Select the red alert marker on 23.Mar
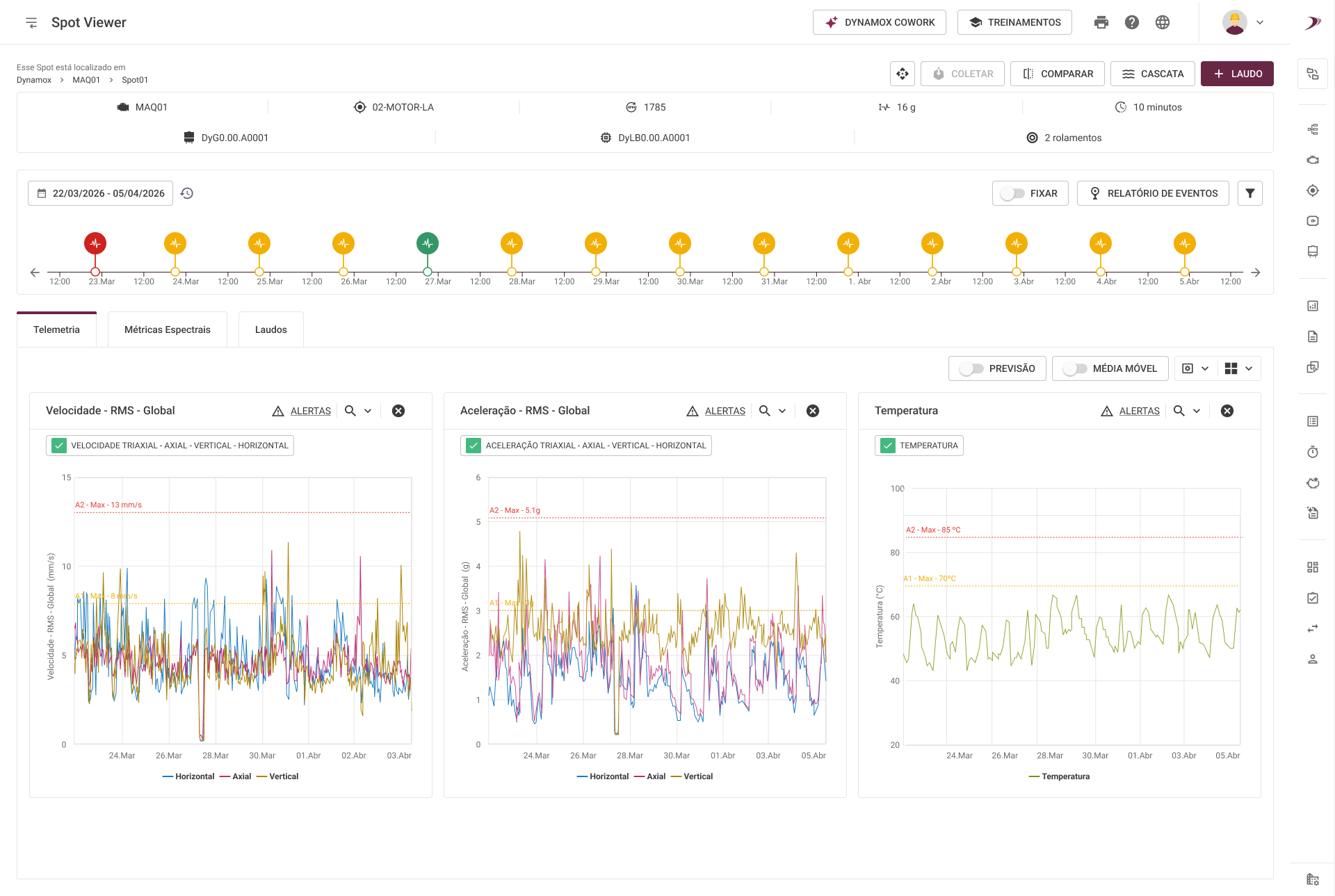This screenshot has width=1335, height=896. pyautogui.click(x=95, y=243)
